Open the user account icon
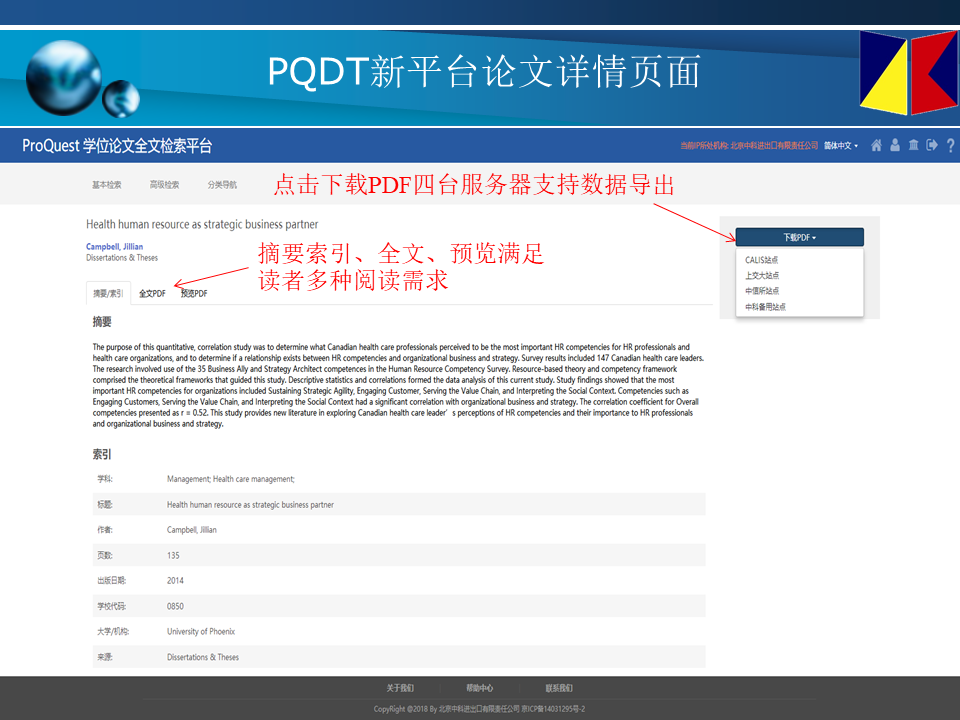The height and width of the screenshot is (720, 960). (x=895, y=146)
